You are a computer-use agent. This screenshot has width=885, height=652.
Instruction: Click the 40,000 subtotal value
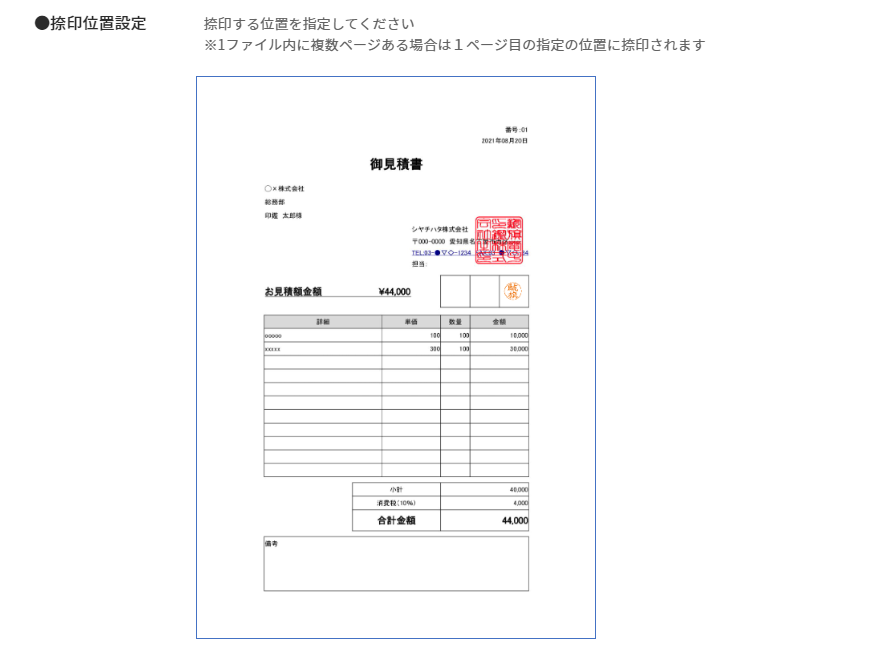pos(519,489)
